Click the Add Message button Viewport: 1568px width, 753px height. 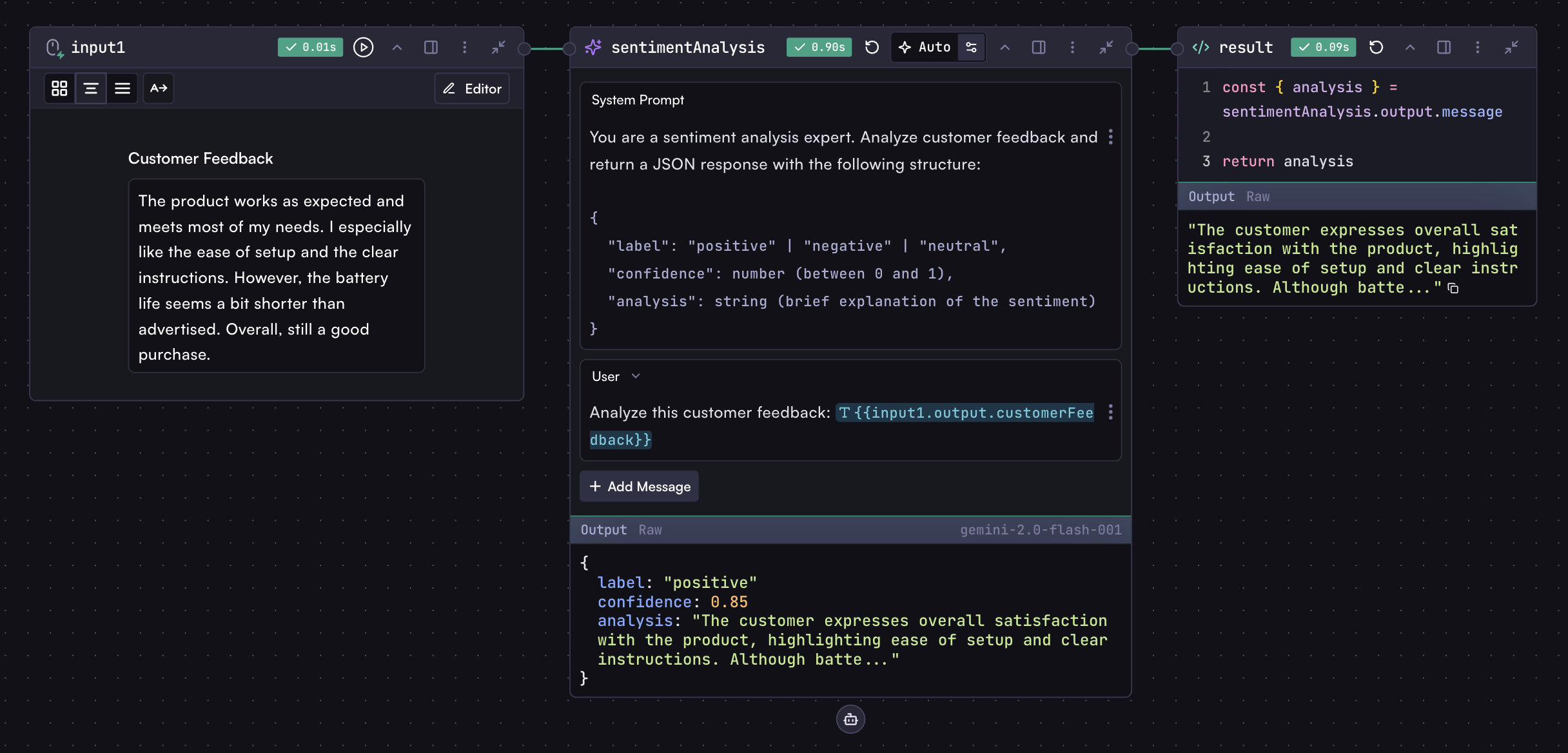tap(639, 487)
